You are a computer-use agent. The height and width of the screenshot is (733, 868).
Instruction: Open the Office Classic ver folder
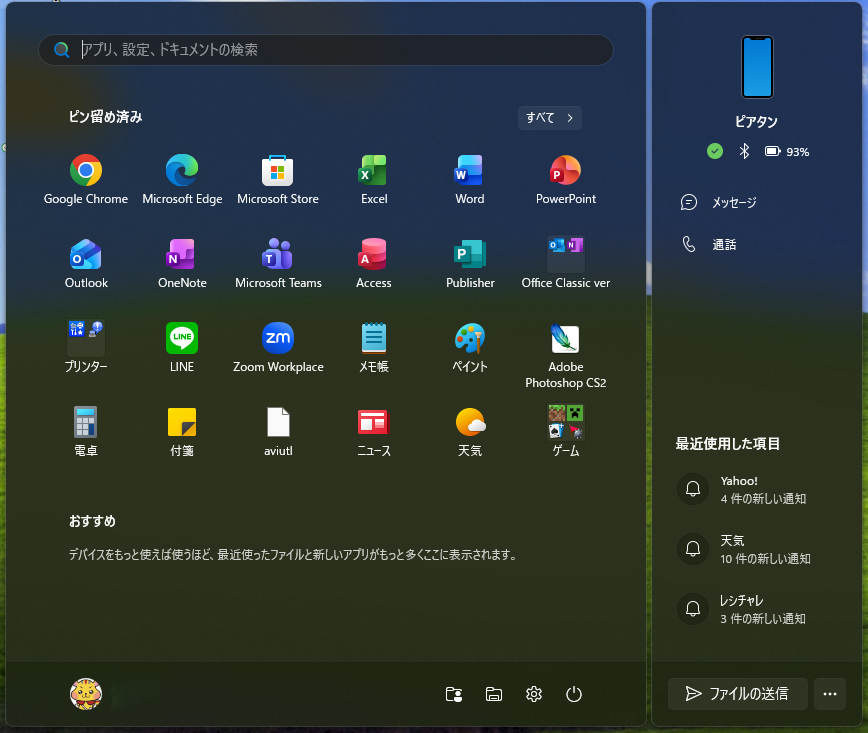coord(566,264)
